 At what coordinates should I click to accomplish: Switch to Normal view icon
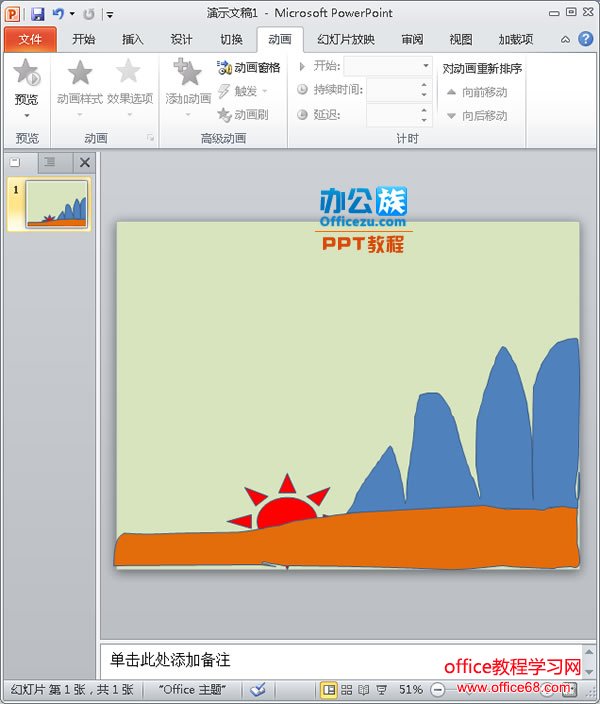coord(329,690)
